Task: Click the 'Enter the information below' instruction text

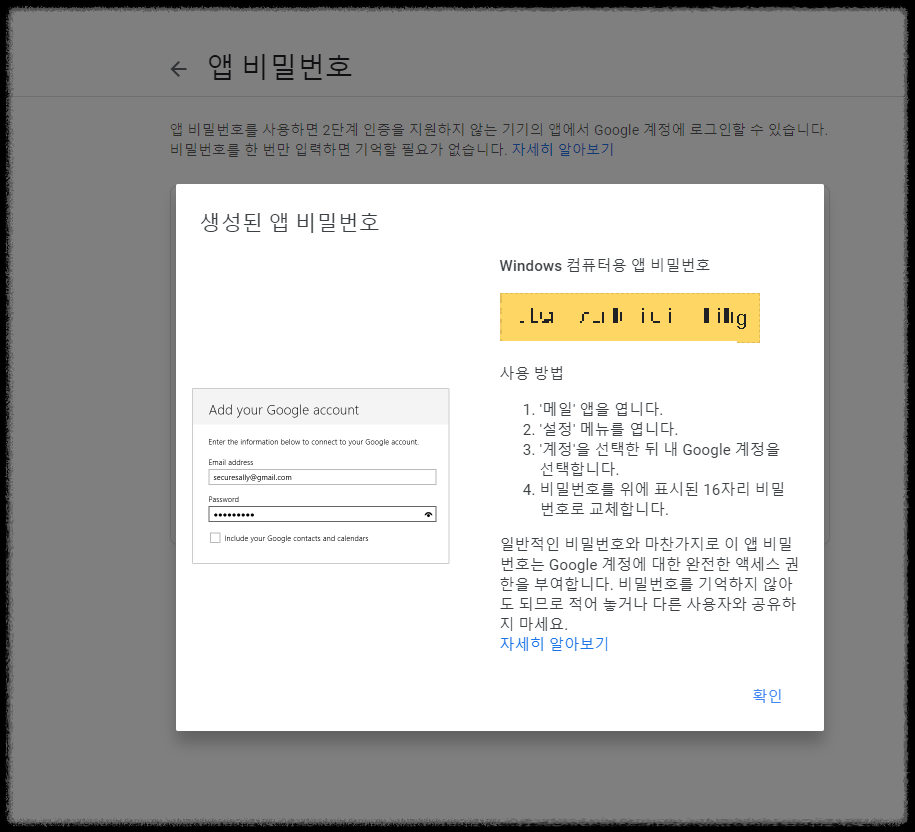Action: 313,442
